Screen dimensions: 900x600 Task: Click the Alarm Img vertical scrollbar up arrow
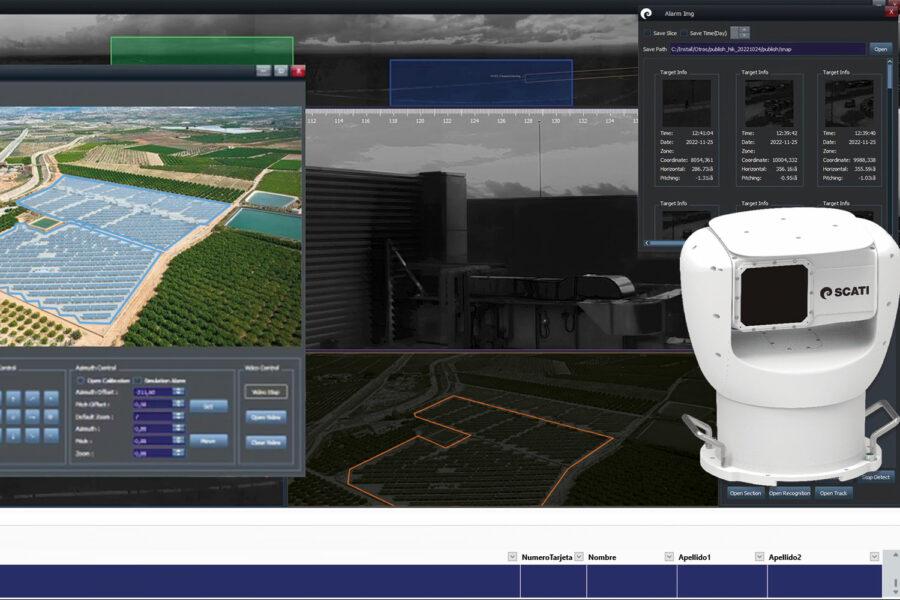890,62
